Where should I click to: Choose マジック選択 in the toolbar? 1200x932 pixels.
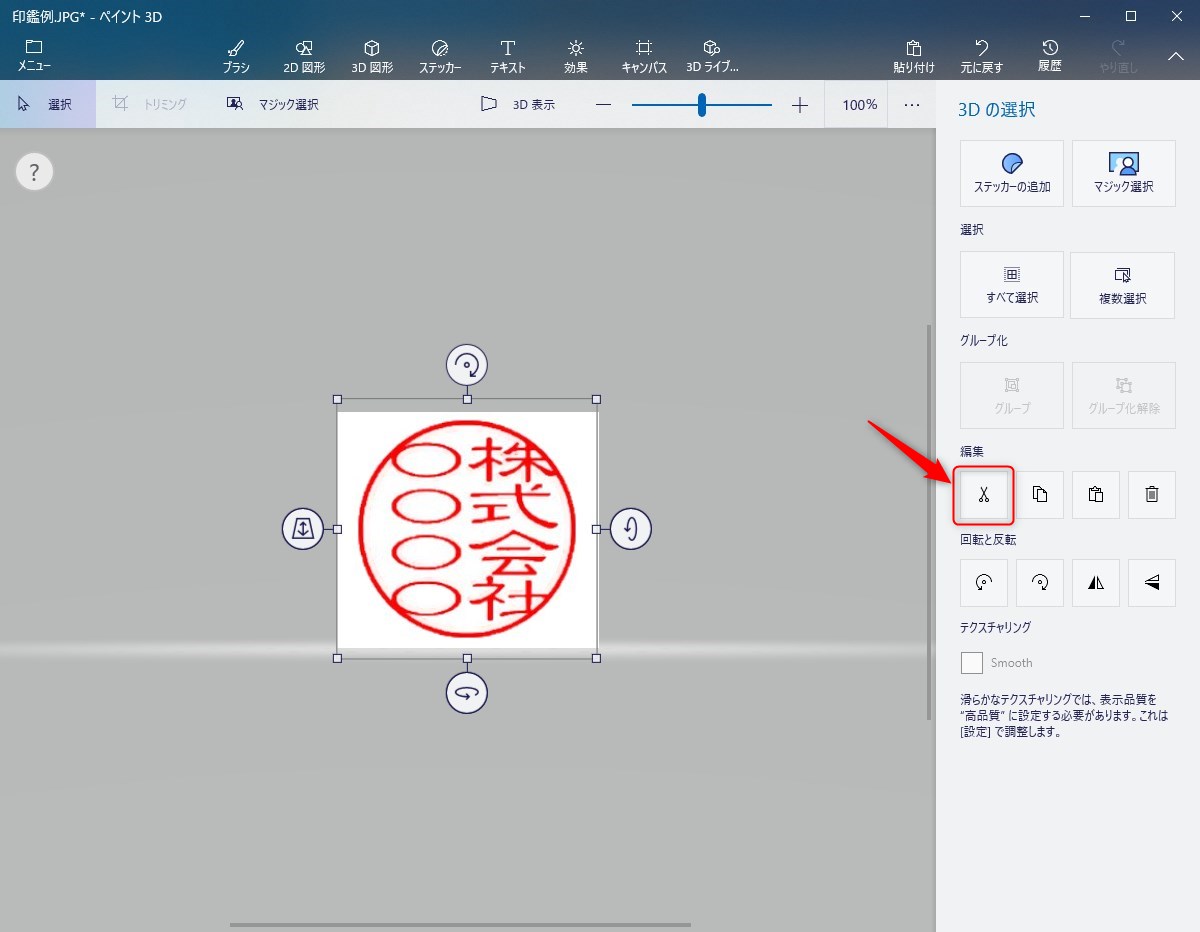pyautogui.click(x=273, y=104)
